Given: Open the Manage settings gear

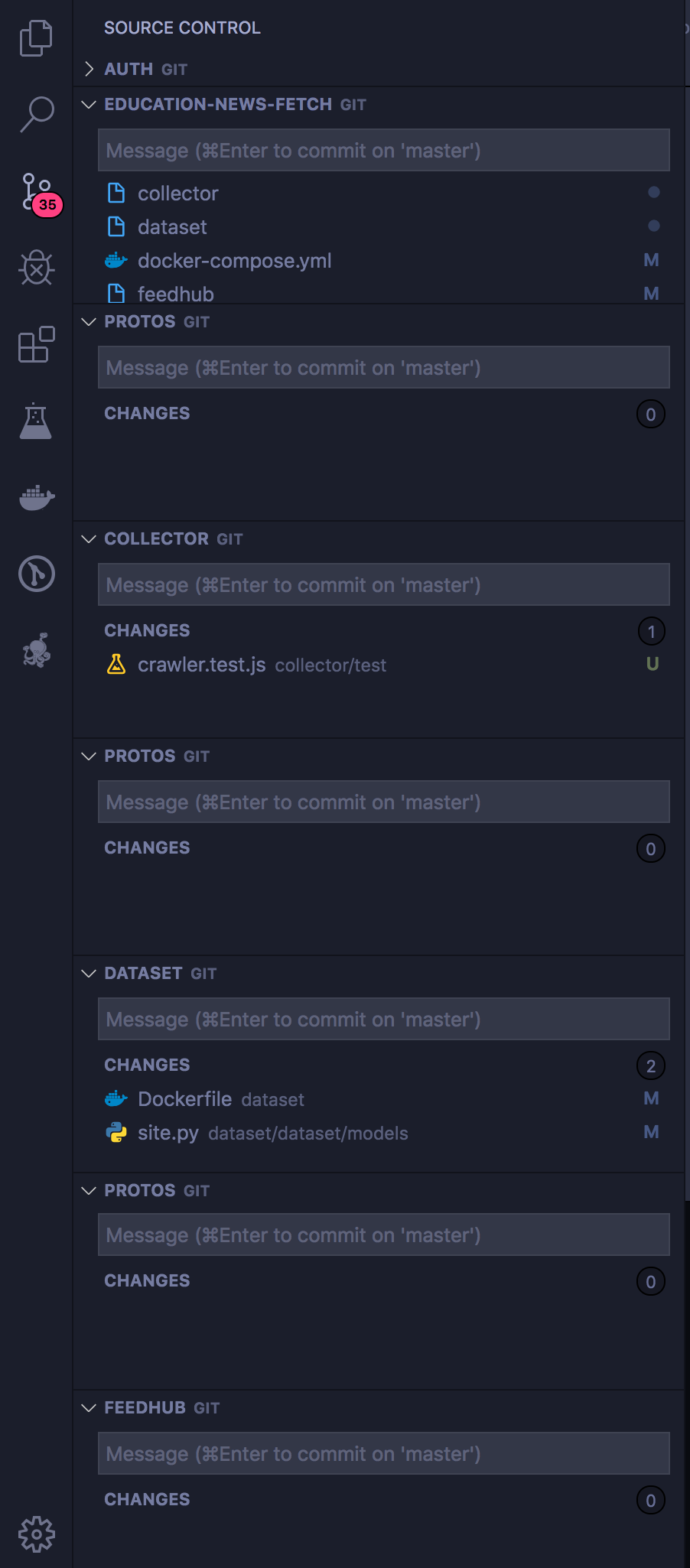Looking at the screenshot, I should tap(36, 1532).
